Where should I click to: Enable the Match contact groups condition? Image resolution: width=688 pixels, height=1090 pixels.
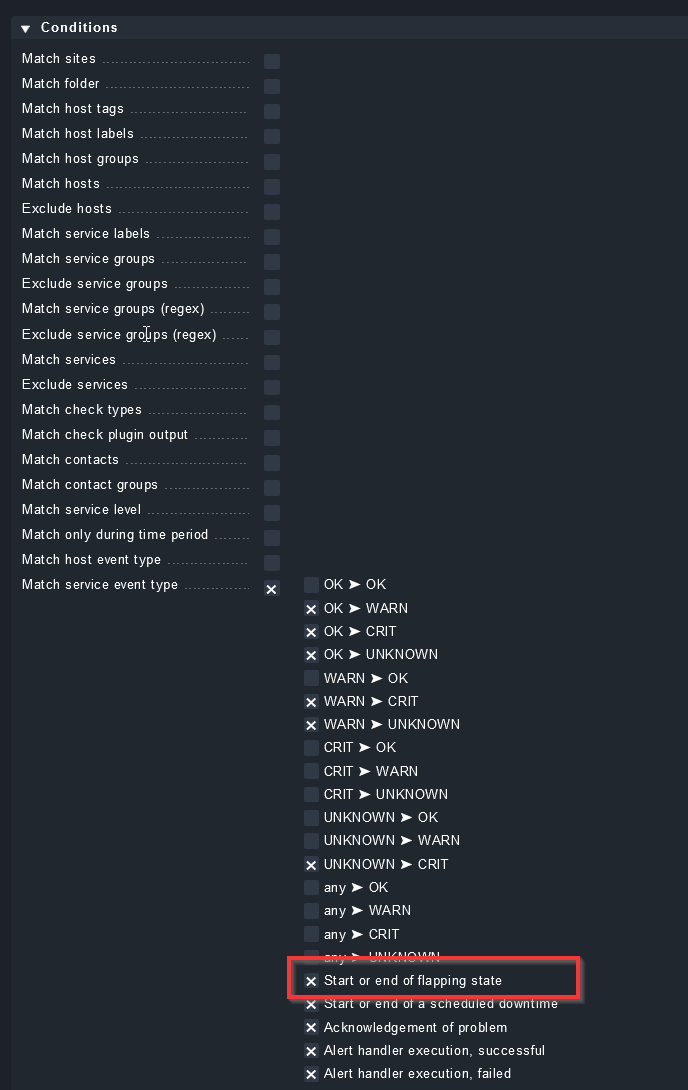click(271, 487)
